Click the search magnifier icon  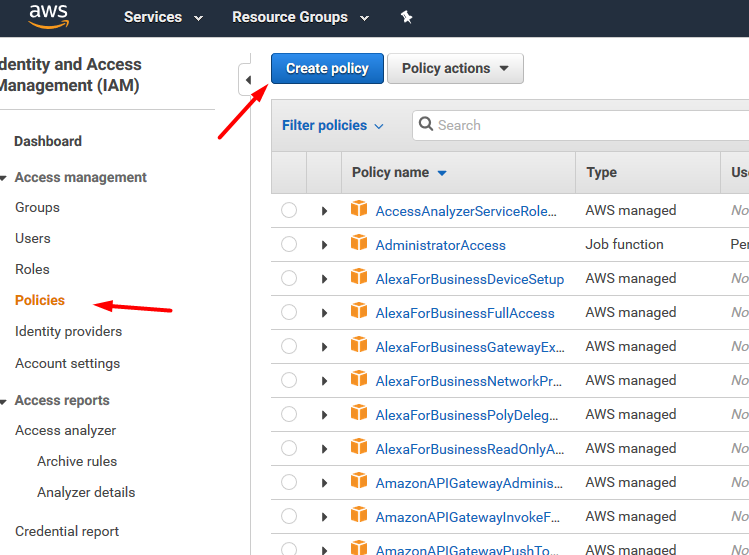click(x=426, y=124)
